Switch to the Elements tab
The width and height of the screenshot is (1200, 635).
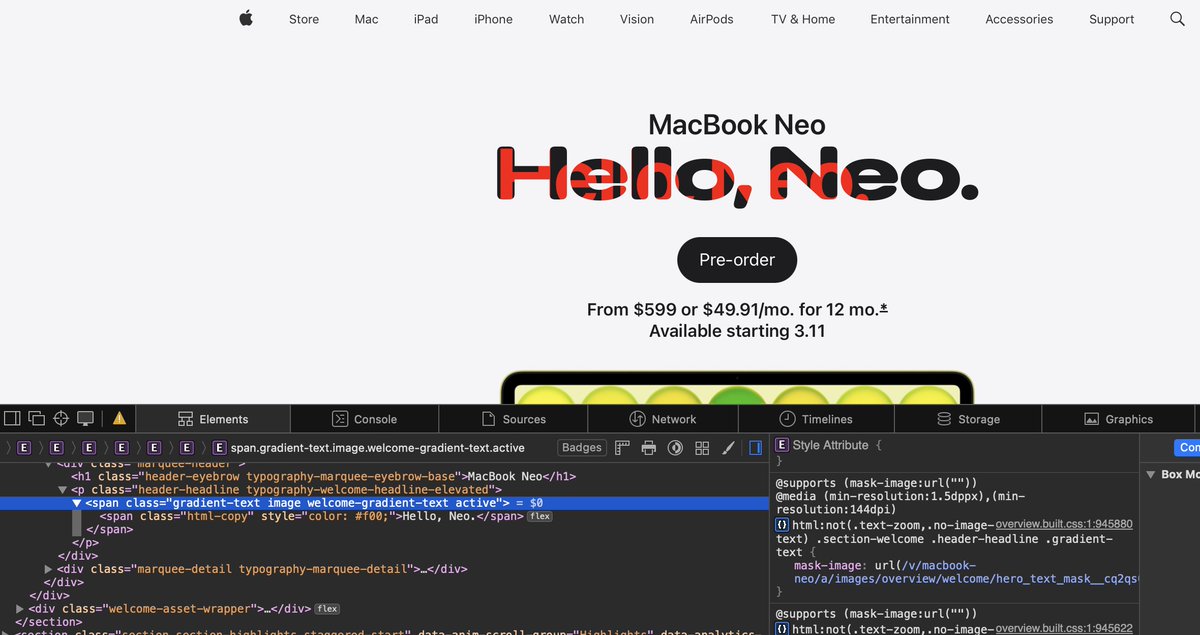[213, 419]
